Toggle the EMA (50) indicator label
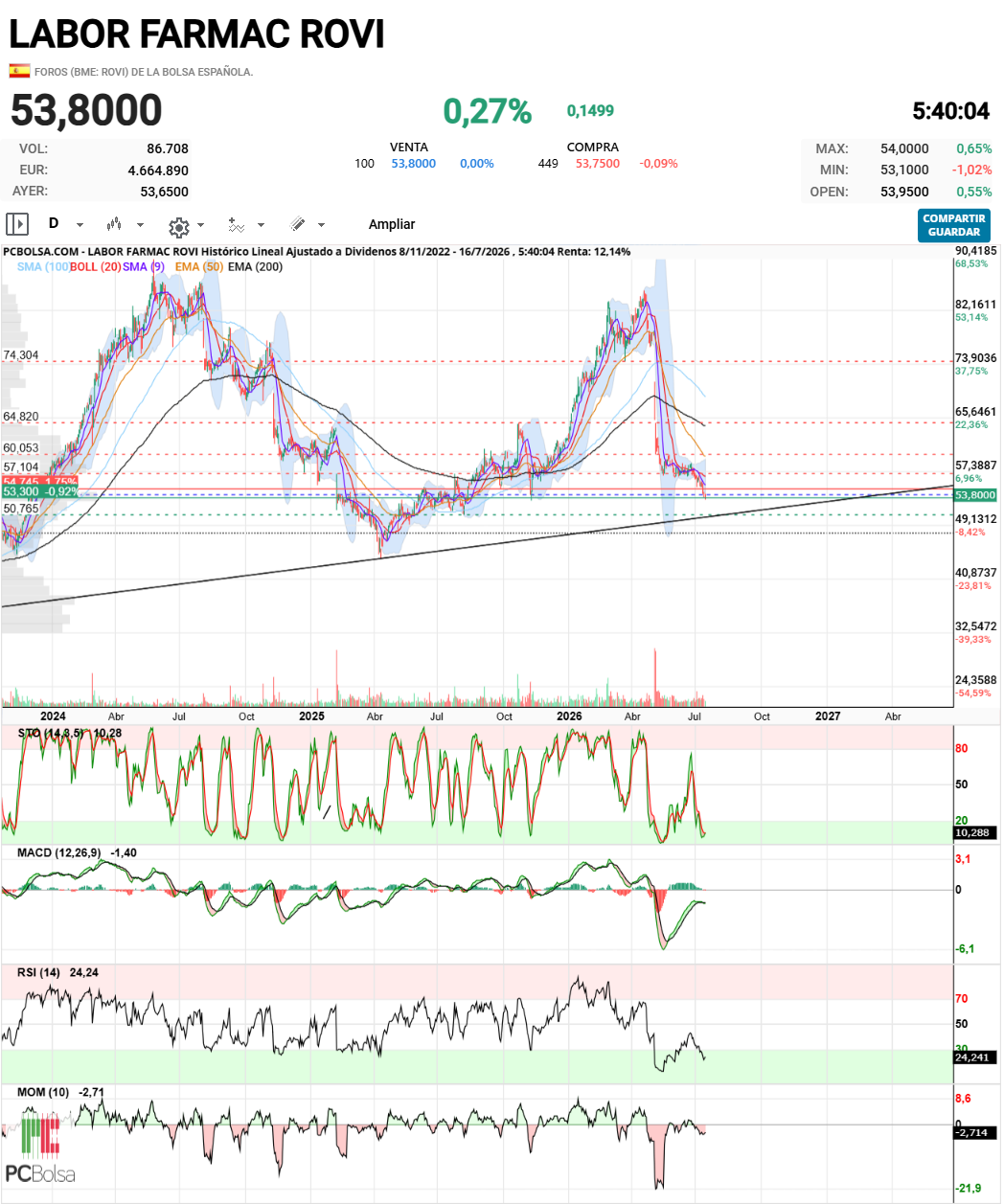1004x1204 pixels. pos(199,266)
